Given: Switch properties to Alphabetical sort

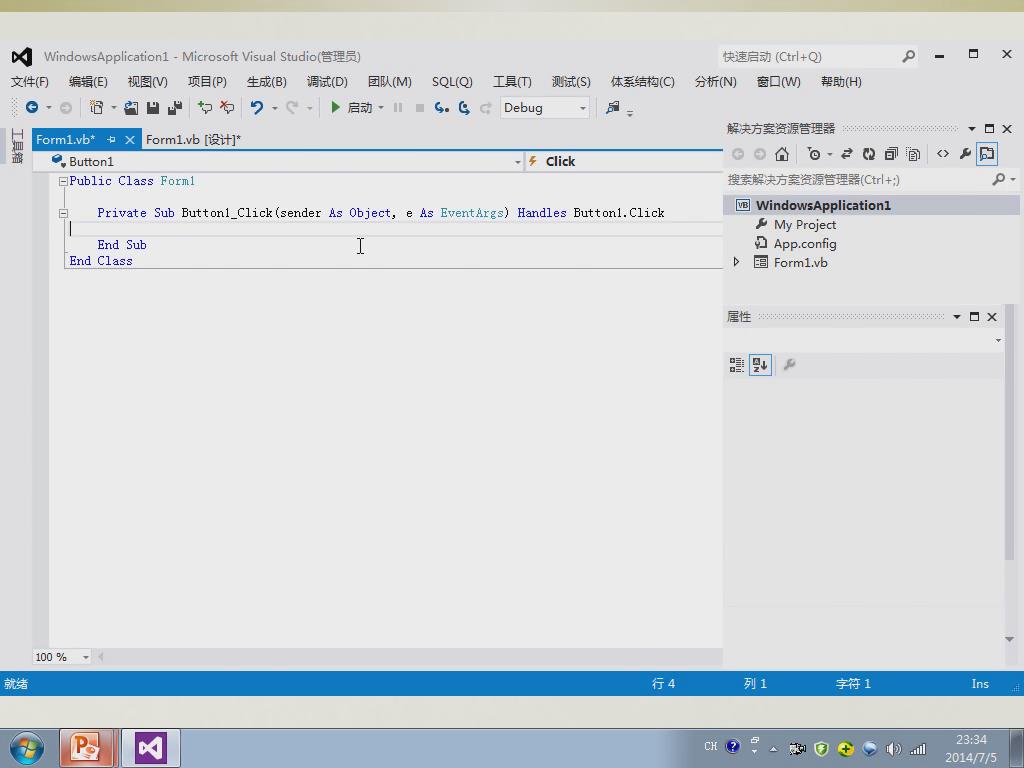Looking at the screenshot, I should tap(760, 365).
